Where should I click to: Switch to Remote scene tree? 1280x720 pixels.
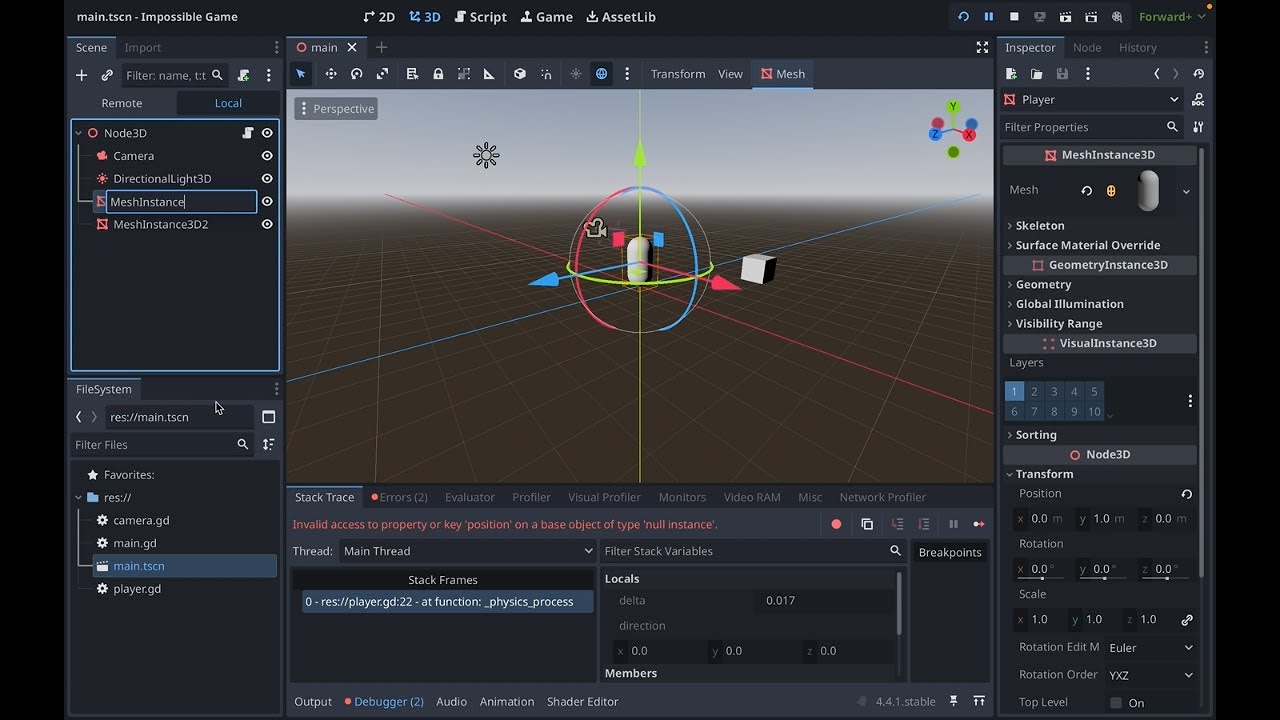tap(122, 103)
